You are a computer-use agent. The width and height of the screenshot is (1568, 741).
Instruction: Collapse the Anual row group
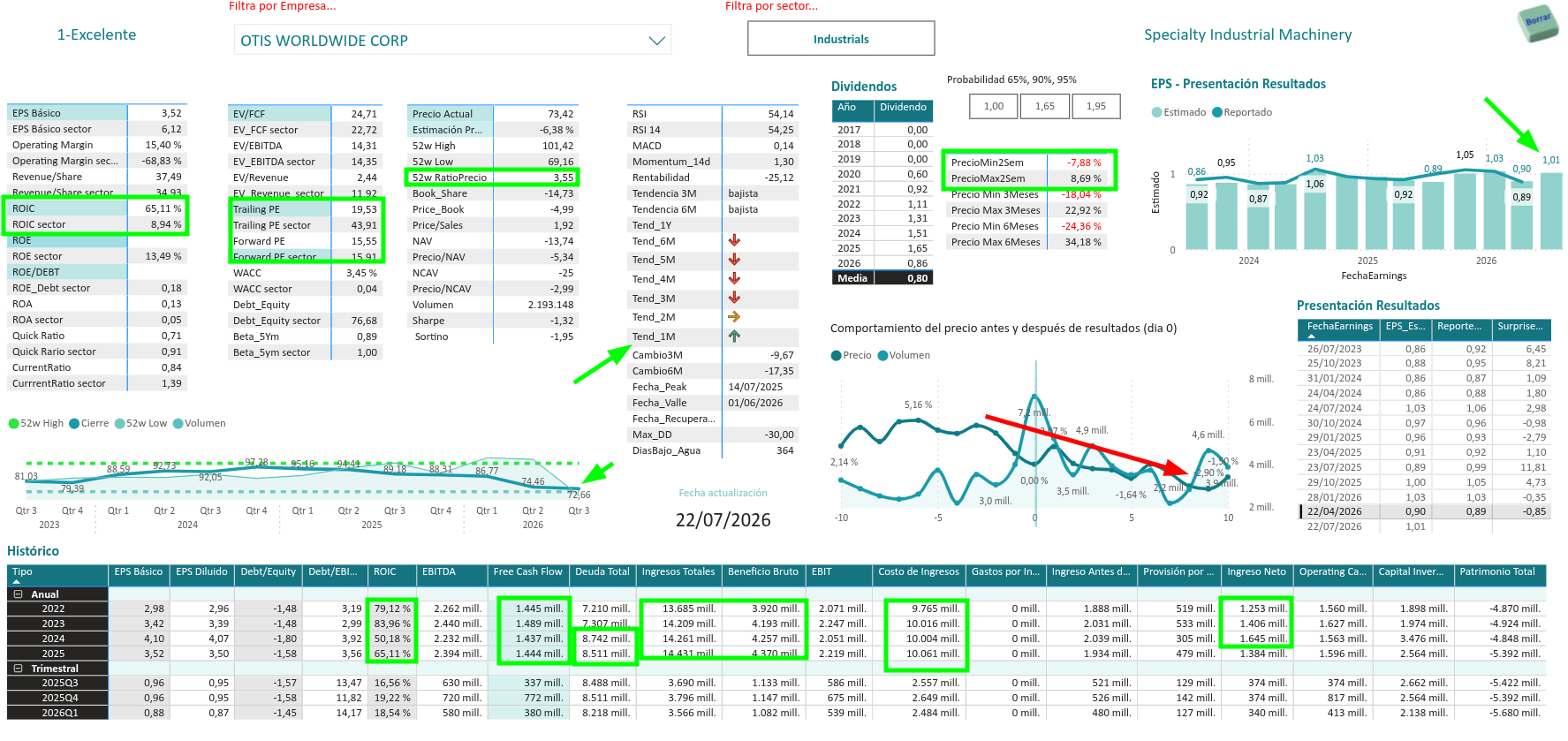pos(18,594)
